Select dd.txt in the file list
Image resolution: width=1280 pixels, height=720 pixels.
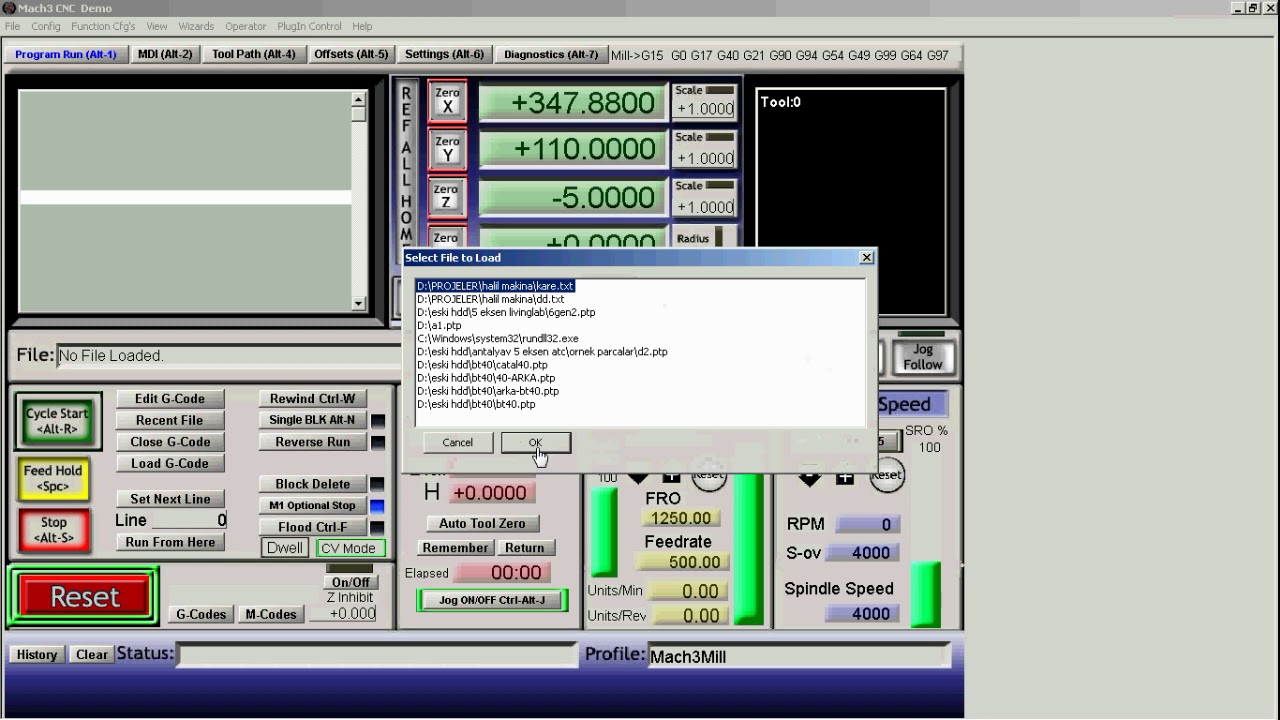click(x=490, y=299)
